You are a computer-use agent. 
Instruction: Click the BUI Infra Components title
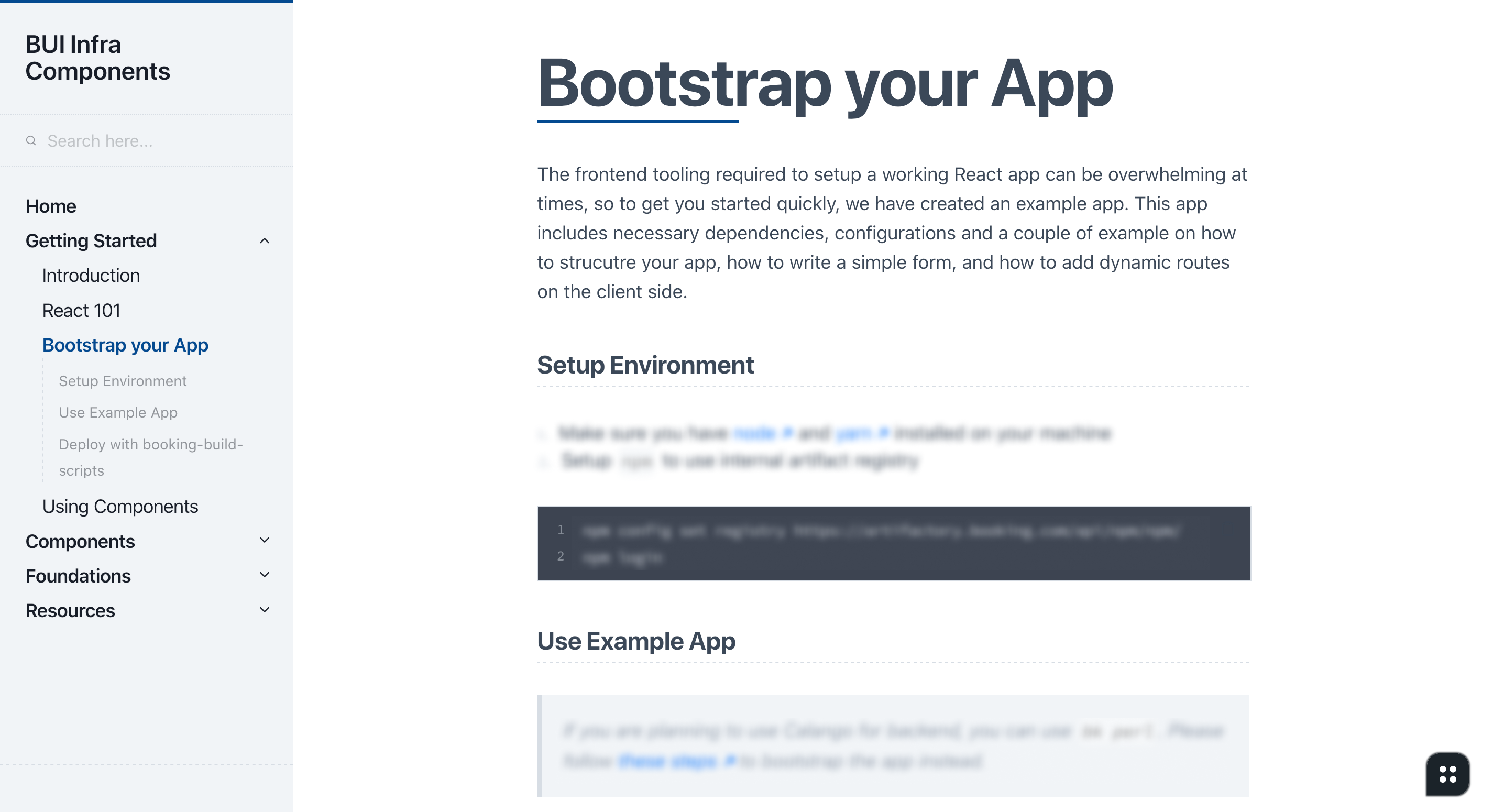pyautogui.click(x=97, y=58)
